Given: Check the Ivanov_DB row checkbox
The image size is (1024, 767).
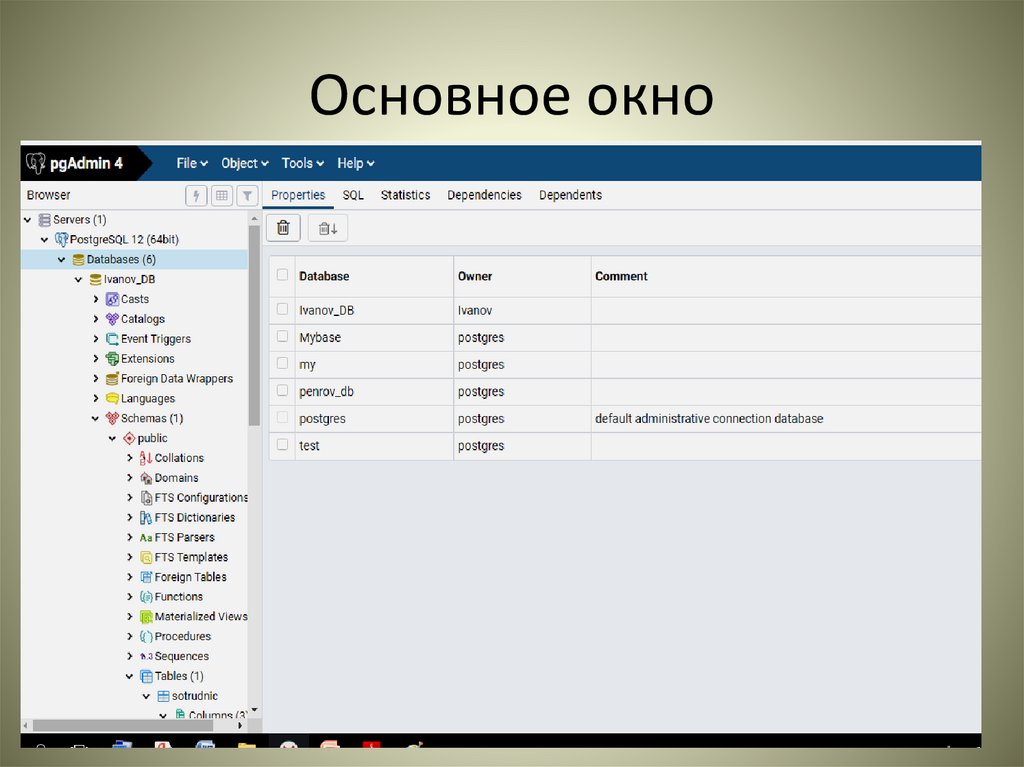Looking at the screenshot, I should pyautogui.click(x=282, y=310).
